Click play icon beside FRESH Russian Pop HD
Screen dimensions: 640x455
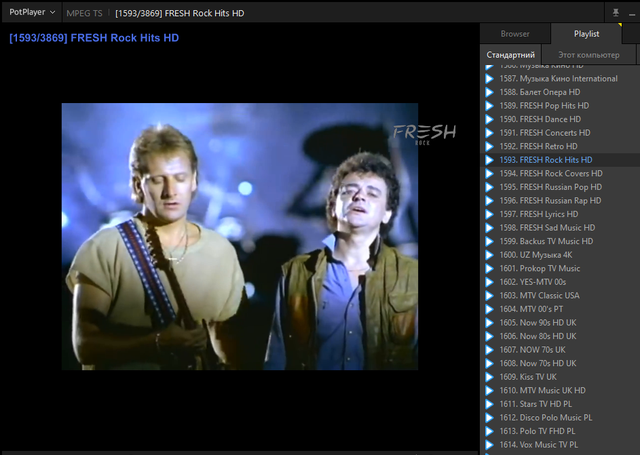click(489, 187)
